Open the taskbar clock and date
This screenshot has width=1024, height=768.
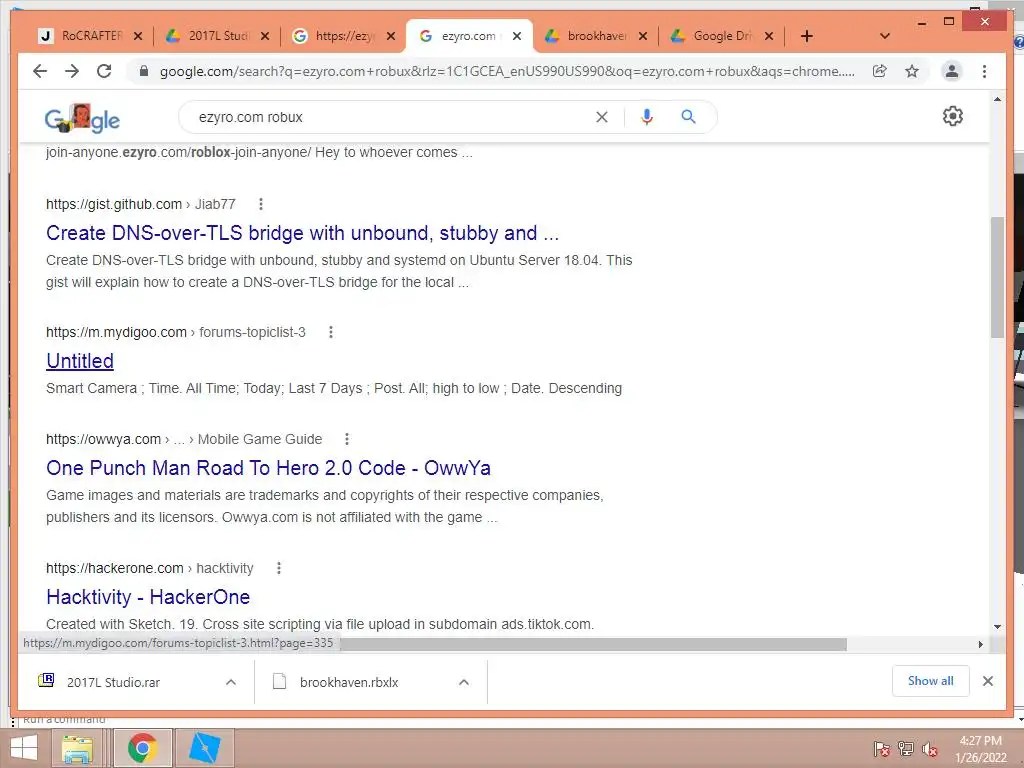pos(981,749)
